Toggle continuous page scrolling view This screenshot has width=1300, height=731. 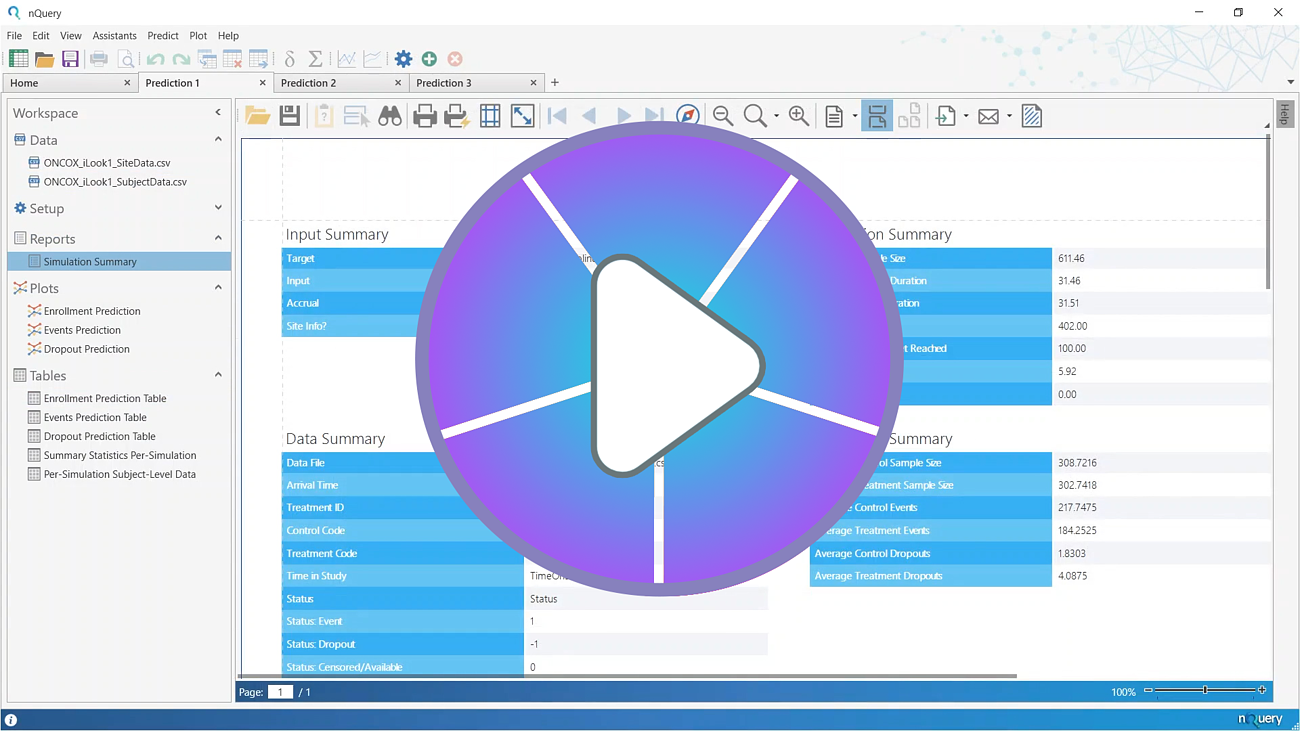point(877,117)
